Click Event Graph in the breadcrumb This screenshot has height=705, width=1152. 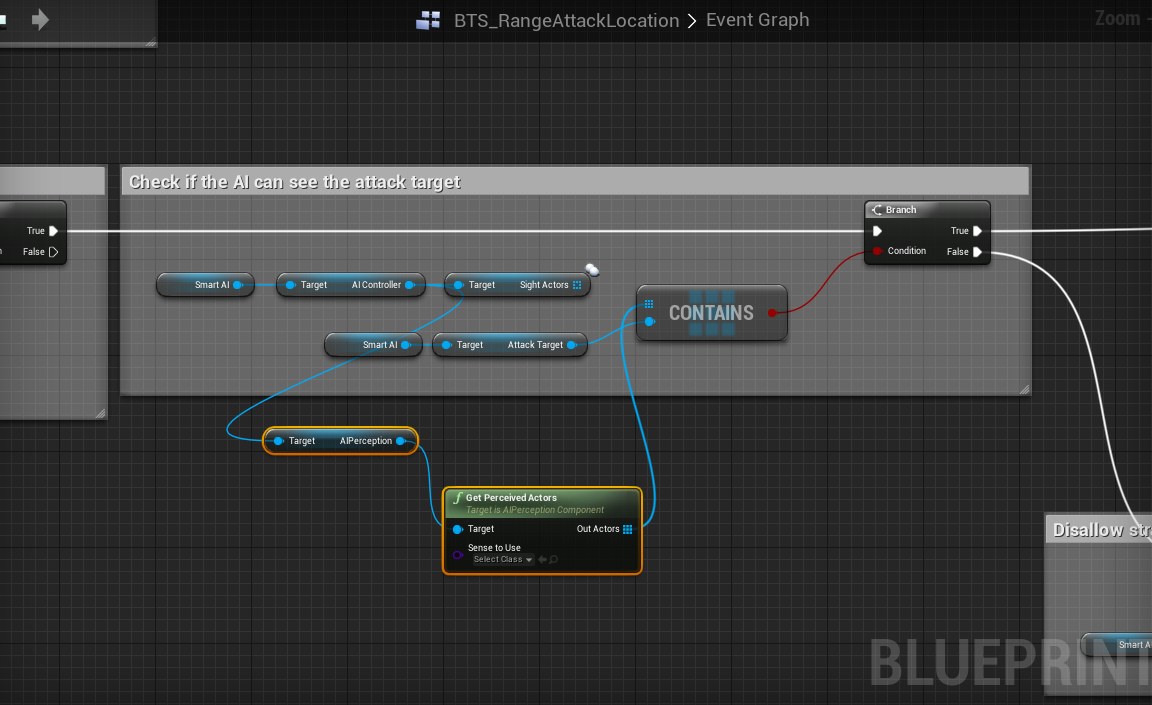(x=757, y=20)
